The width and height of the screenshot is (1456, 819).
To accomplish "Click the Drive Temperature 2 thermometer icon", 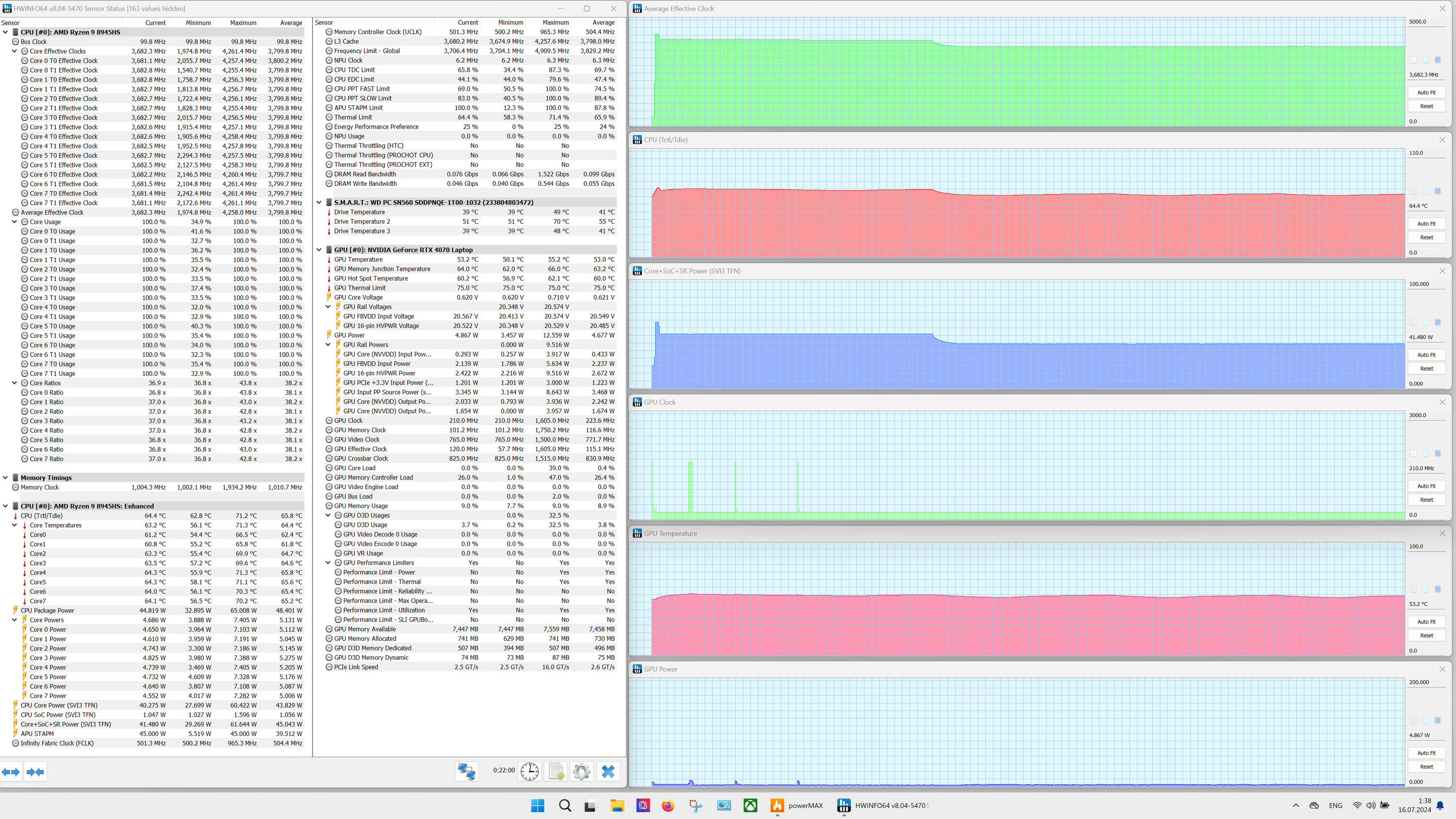I will [329, 222].
